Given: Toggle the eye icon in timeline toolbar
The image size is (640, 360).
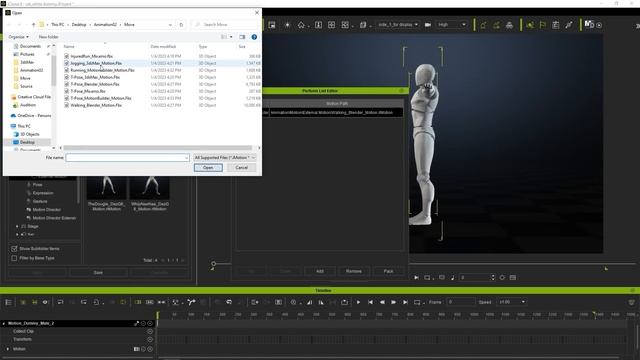Looking at the screenshot, I should tap(45, 302).
